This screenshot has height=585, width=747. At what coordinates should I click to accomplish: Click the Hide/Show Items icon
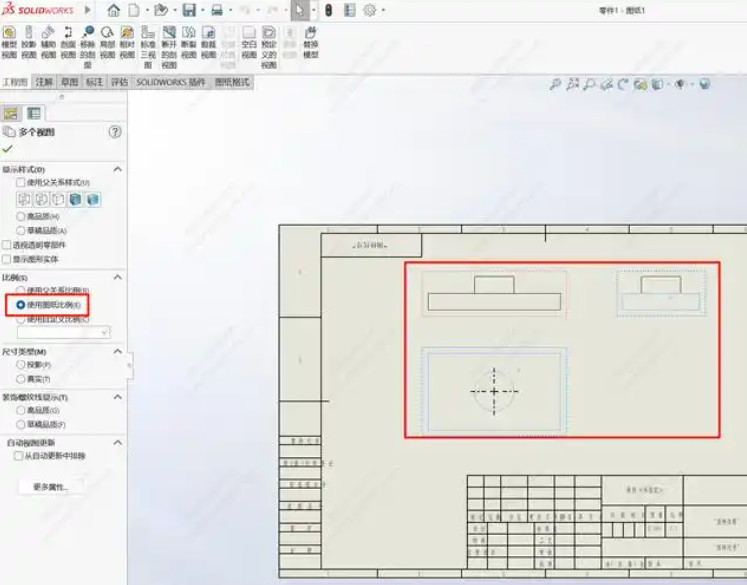pos(680,85)
